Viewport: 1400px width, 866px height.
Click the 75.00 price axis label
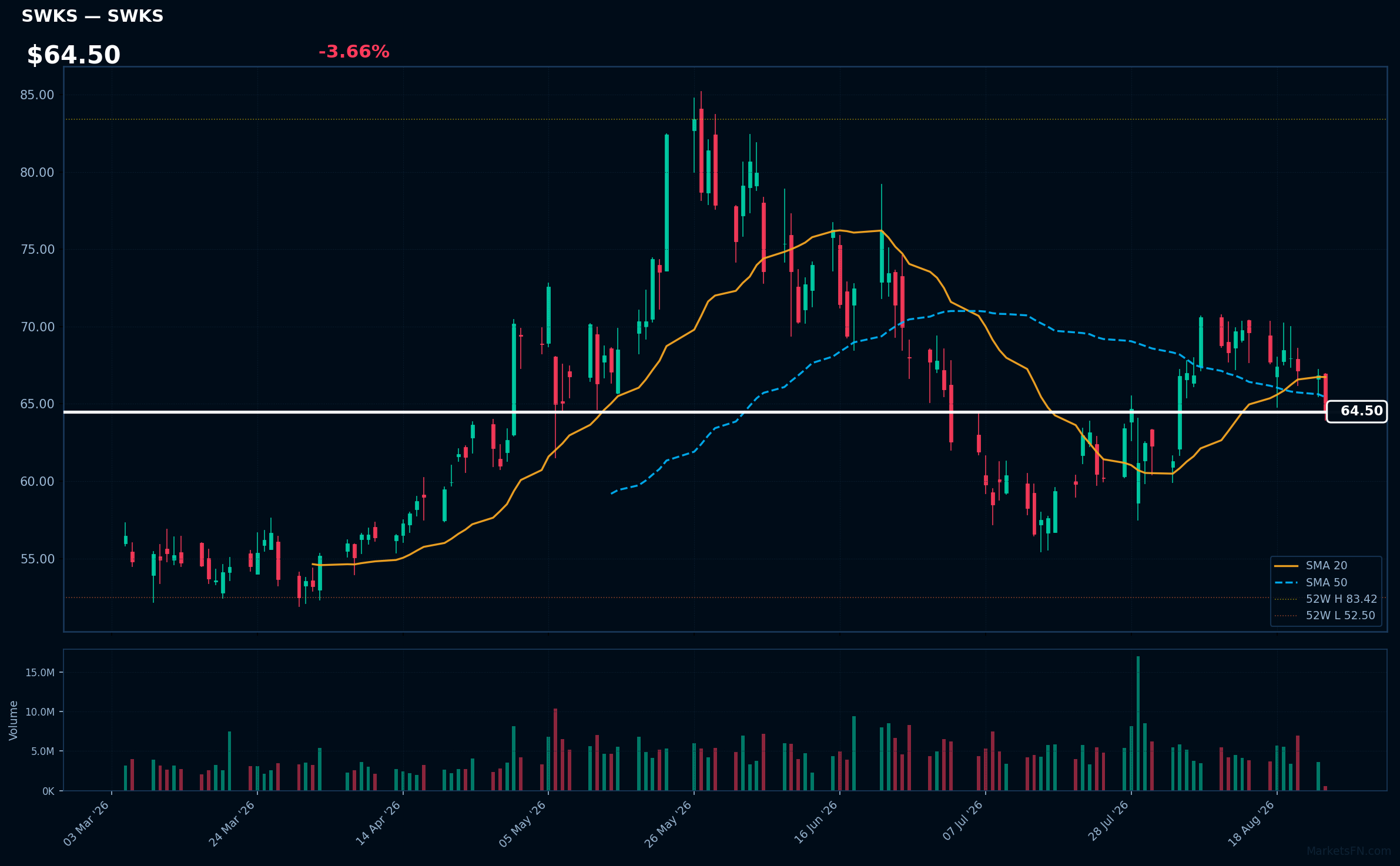click(37, 250)
